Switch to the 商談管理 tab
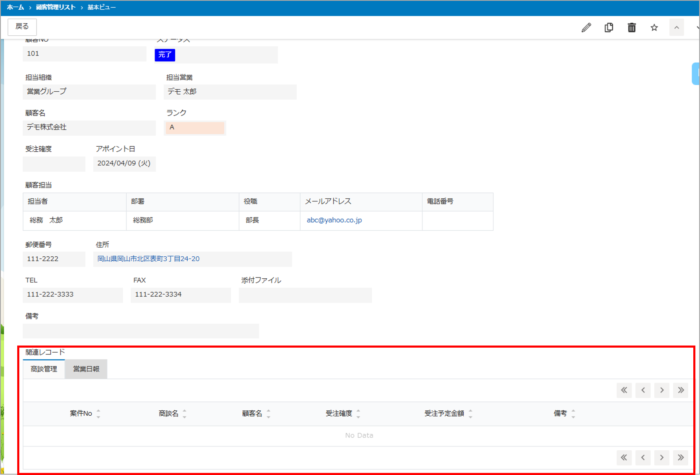The height and width of the screenshot is (475, 700). [x=44, y=369]
